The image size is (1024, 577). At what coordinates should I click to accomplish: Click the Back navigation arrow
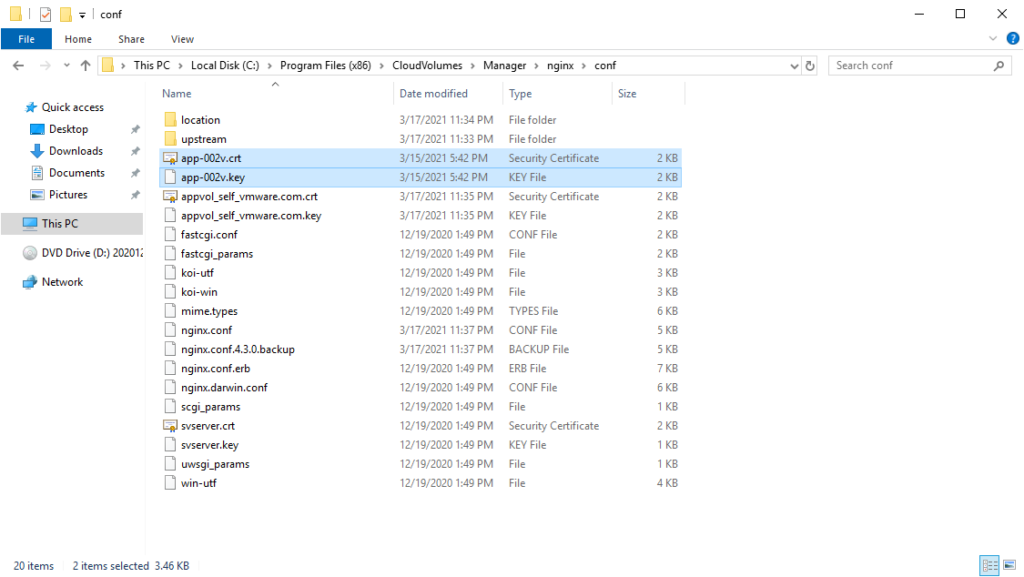click(x=19, y=65)
